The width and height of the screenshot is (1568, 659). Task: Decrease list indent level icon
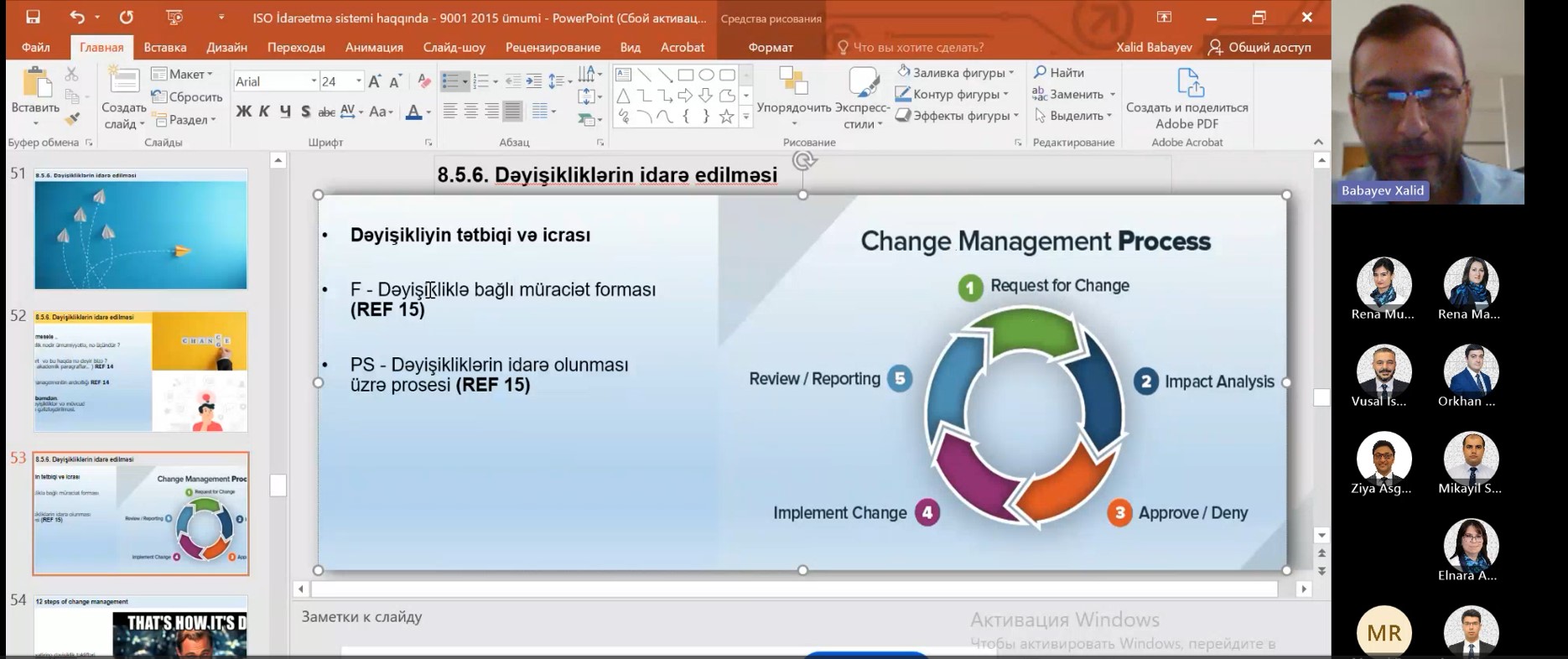[x=512, y=81]
